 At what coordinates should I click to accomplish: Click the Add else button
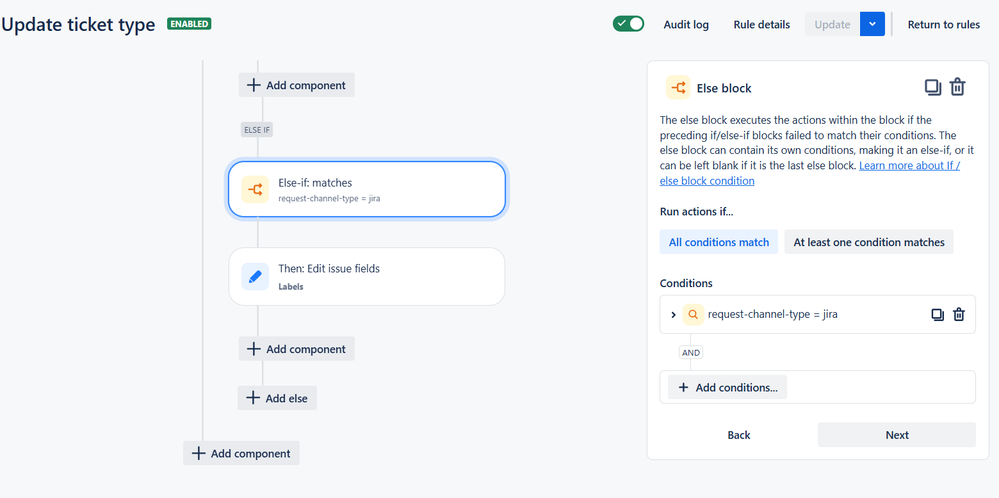(277, 398)
